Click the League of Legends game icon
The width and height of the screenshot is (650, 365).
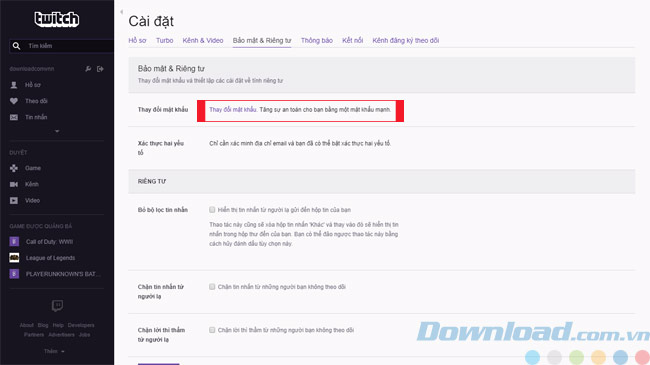[14, 258]
